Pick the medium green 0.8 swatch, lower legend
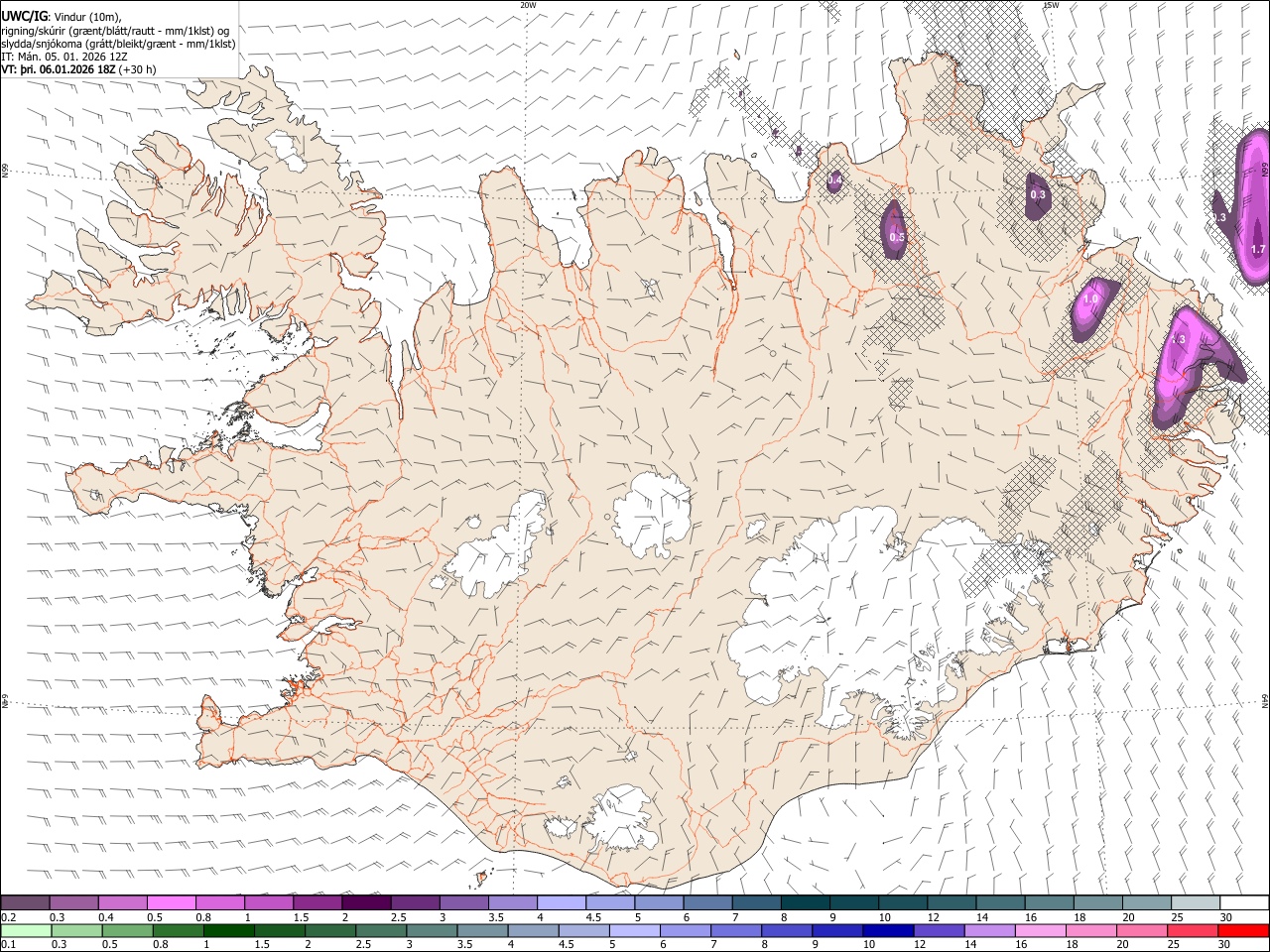 click(179, 930)
